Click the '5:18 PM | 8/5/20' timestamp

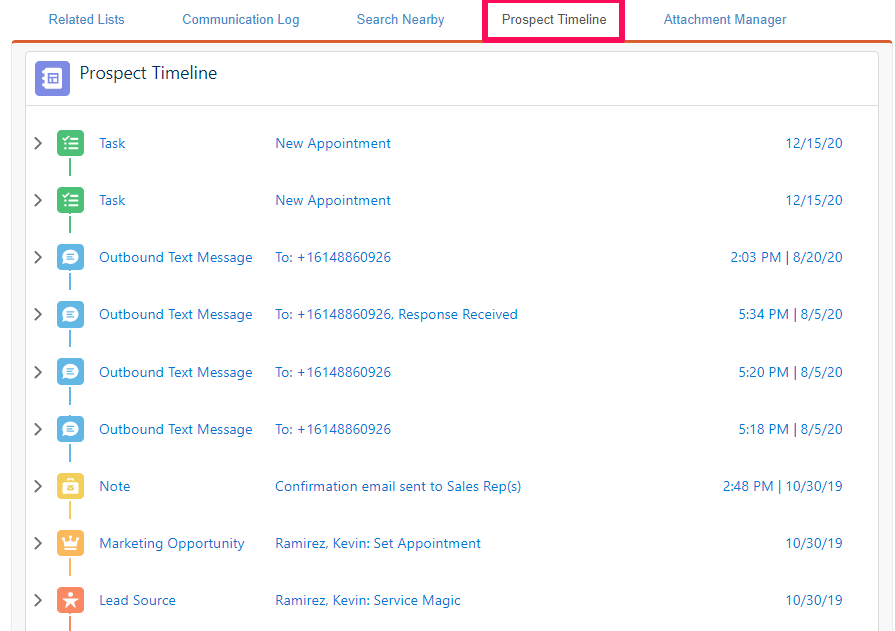791,429
